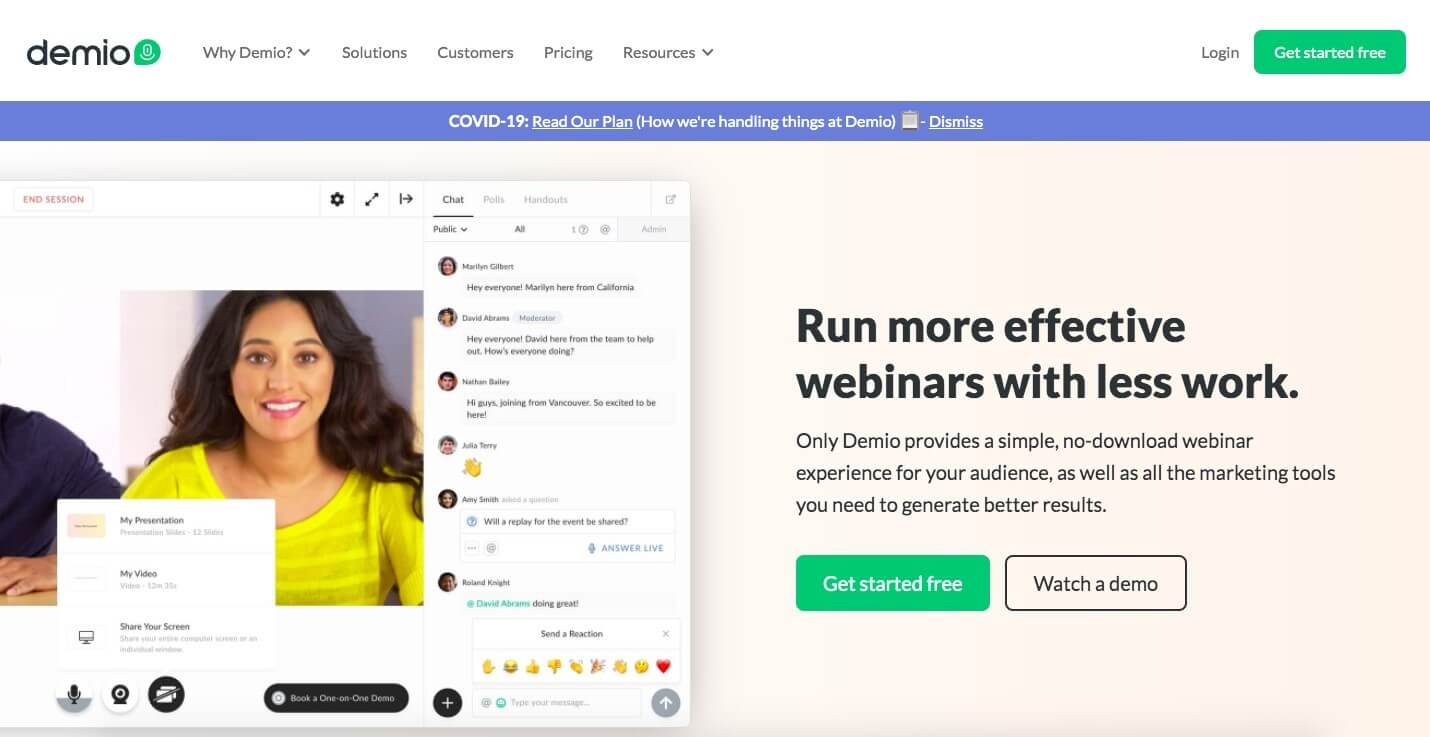
Task: Expand the Why Demio? menu
Action: click(257, 52)
